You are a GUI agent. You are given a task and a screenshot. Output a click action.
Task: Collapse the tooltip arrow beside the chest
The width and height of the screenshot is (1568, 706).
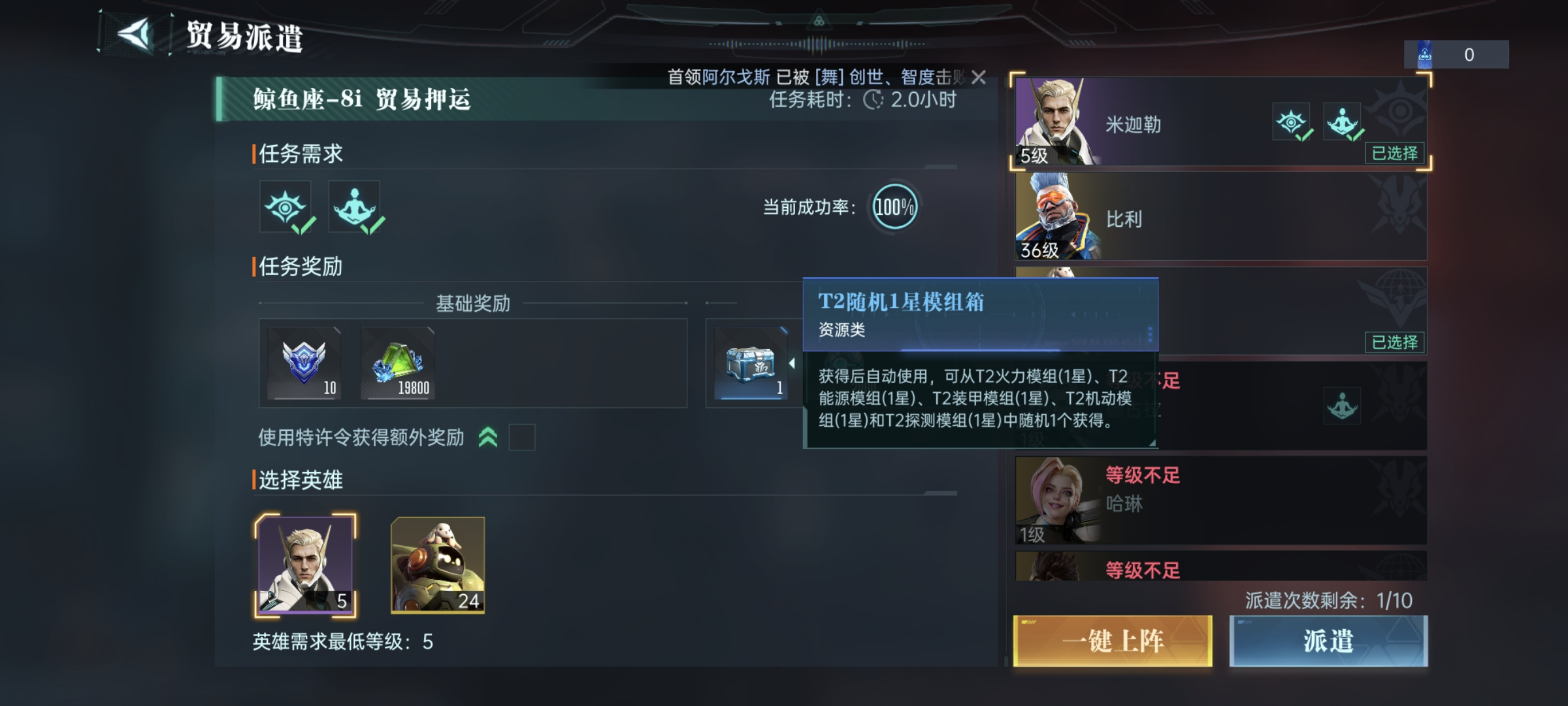[792, 363]
